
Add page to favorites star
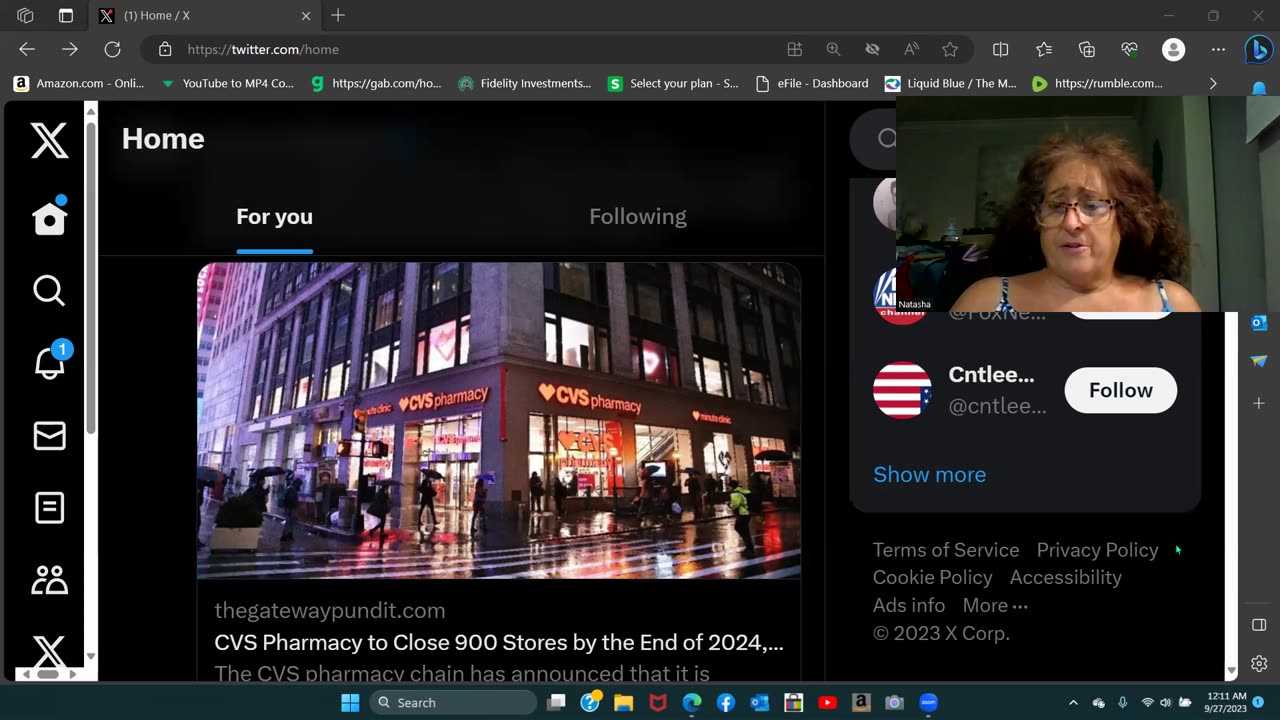pos(950,49)
